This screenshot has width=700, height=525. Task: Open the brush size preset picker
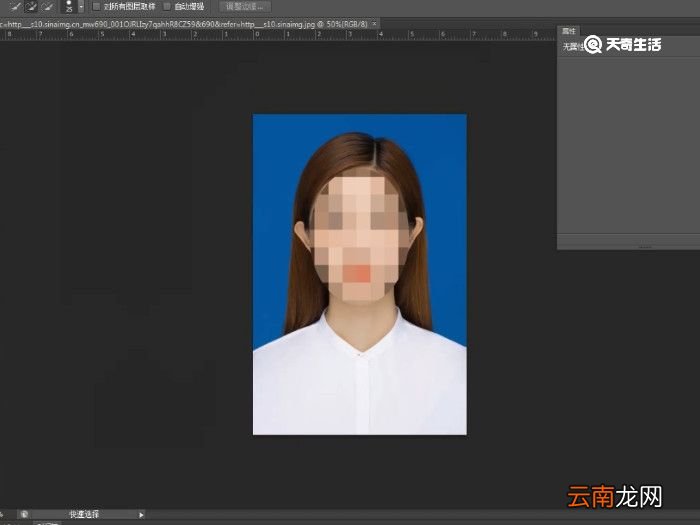(x=81, y=7)
